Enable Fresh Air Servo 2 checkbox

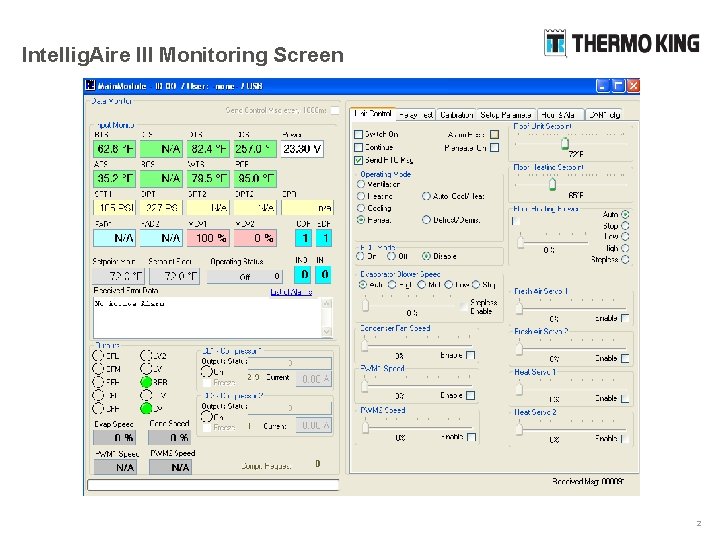coord(625,358)
